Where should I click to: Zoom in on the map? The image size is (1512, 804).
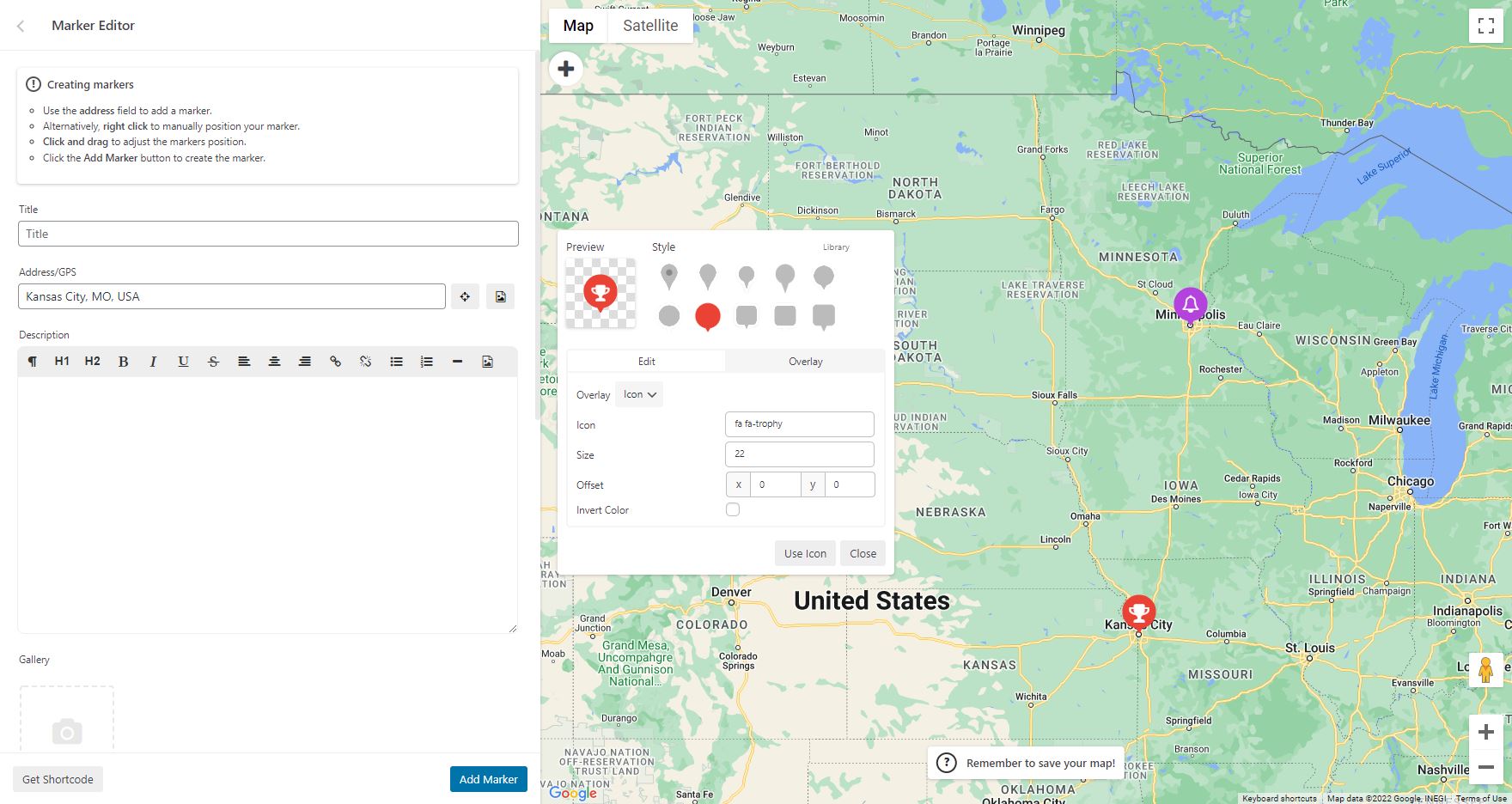(1486, 732)
